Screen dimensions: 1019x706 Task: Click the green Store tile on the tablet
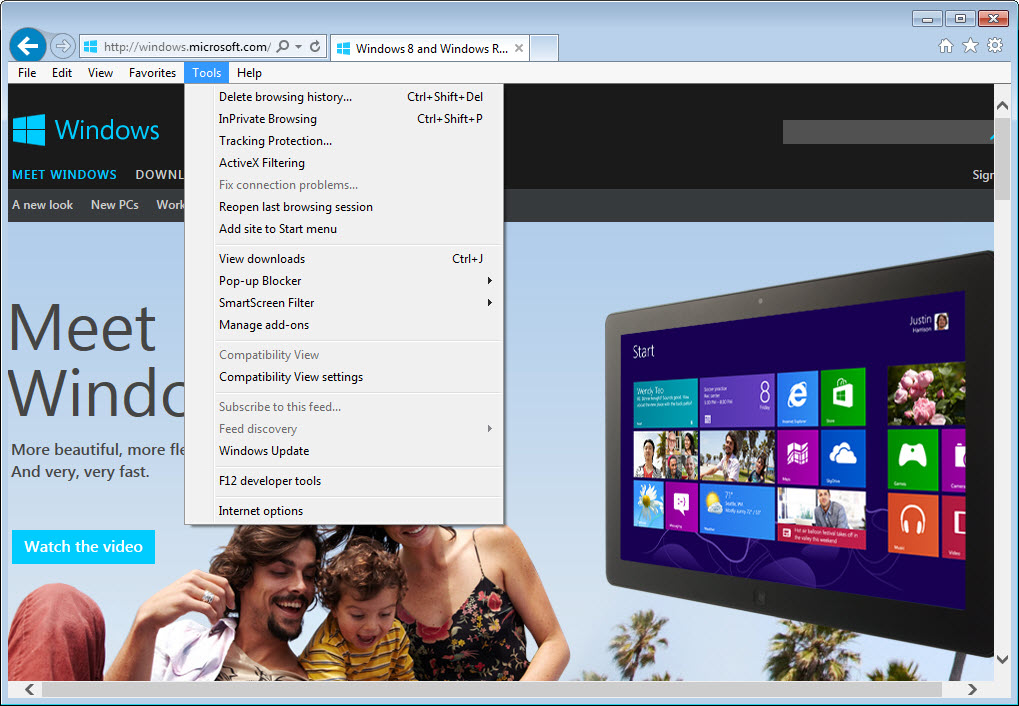(843, 397)
